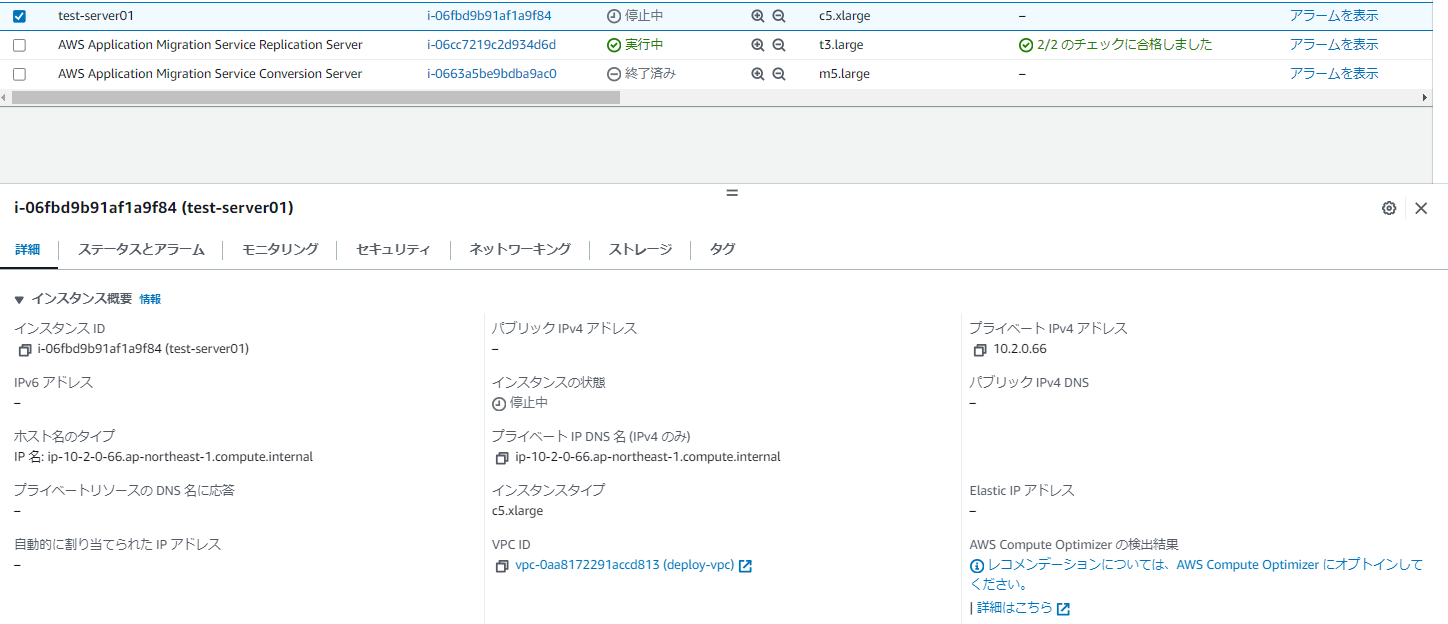Click the details panel resize handle
1448x624 pixels.
point(732,192)
